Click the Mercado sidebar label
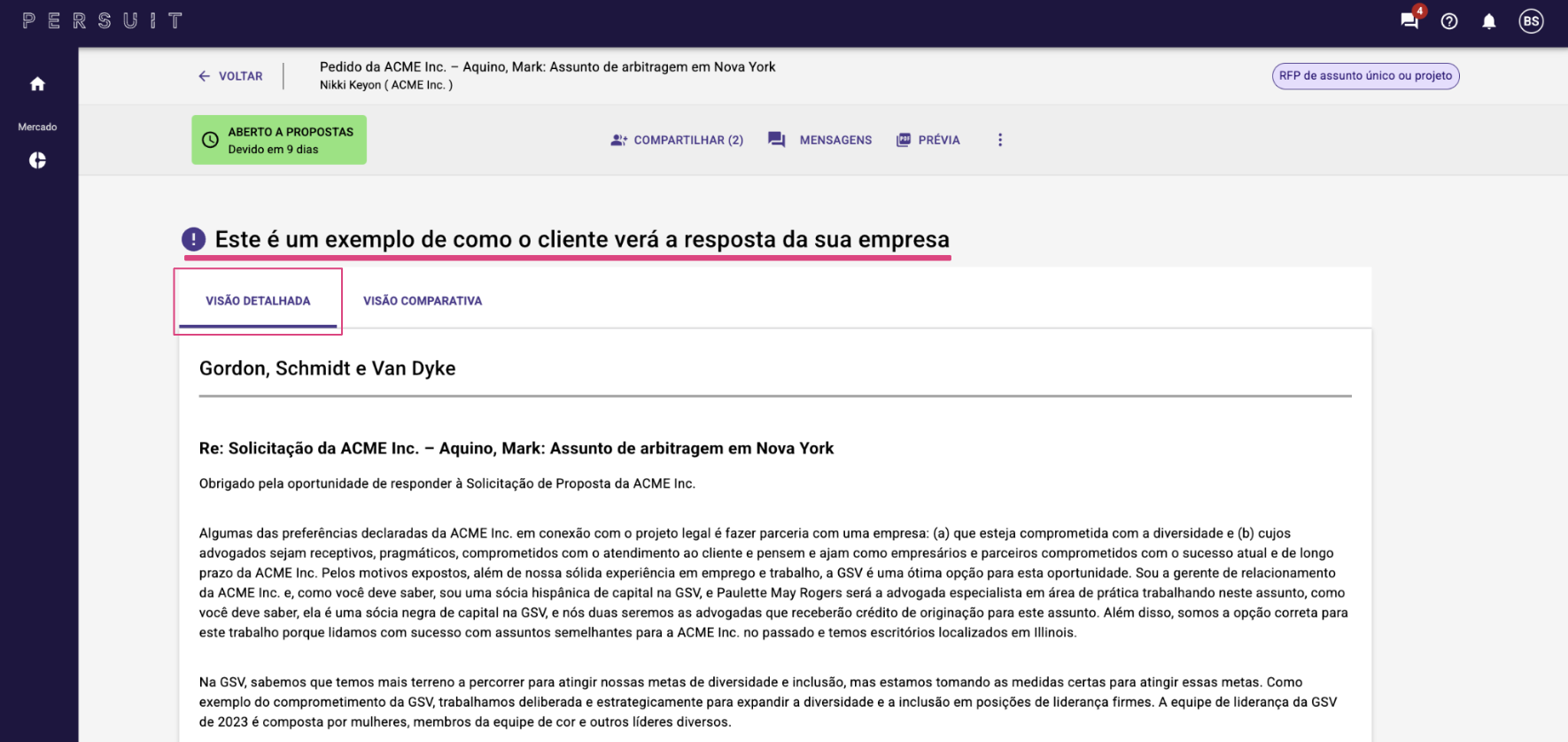1568x742 pixels. [x=37, y=127]
